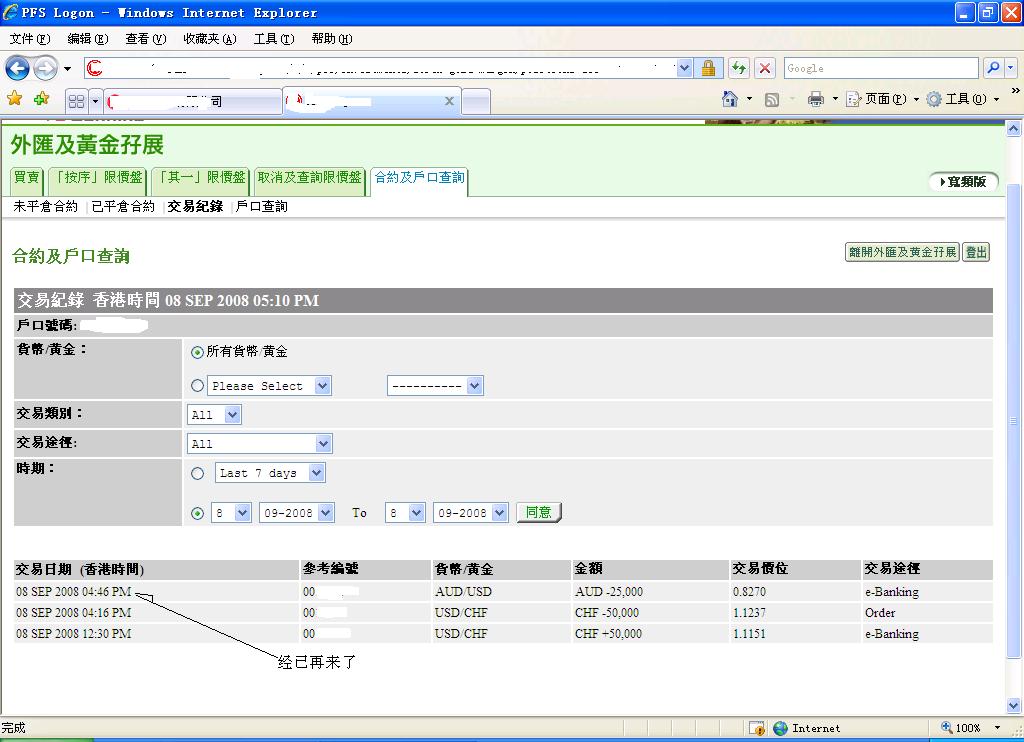The image size is (1024, 742).
Task: View the security lock icon
Action: (708, 68)
